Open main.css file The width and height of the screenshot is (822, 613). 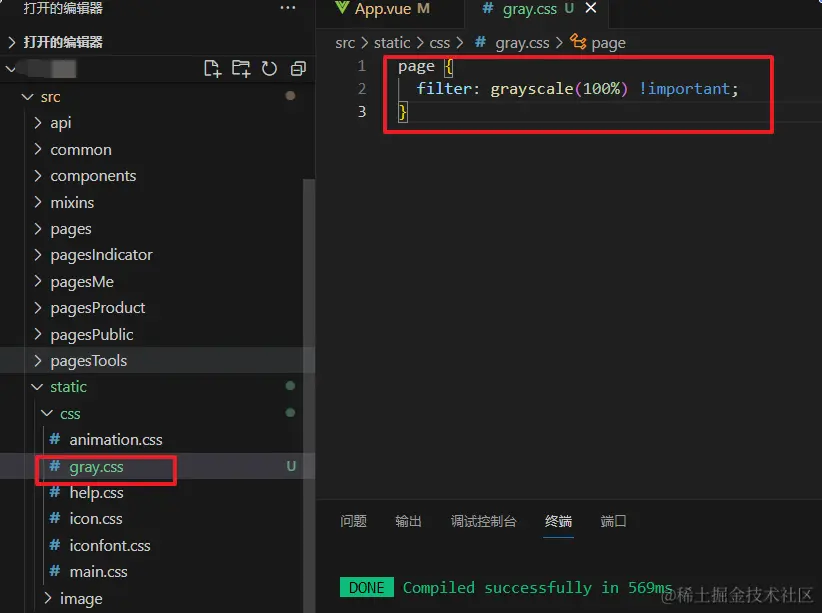pos(99,572)
